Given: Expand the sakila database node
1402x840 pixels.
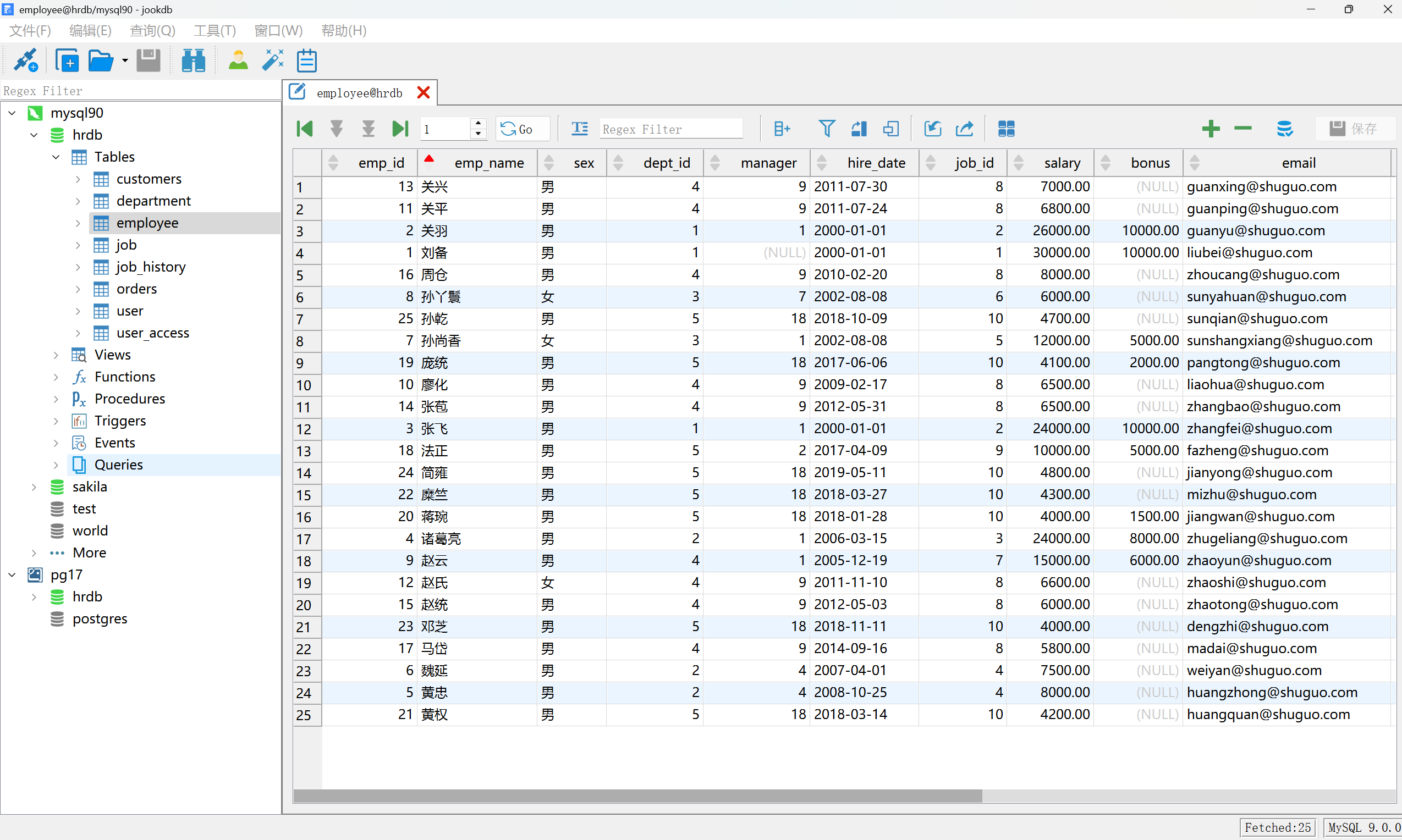Looking at the screenshot, I should [34, 487].
